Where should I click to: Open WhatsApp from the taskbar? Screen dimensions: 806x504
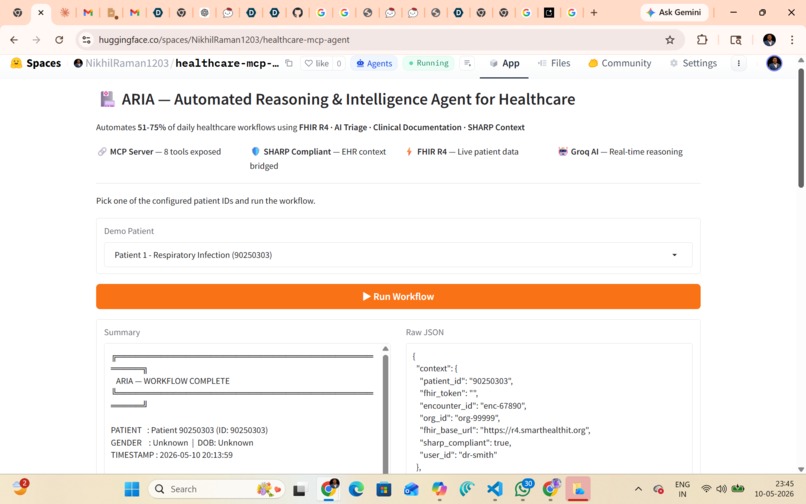[523, 489]
